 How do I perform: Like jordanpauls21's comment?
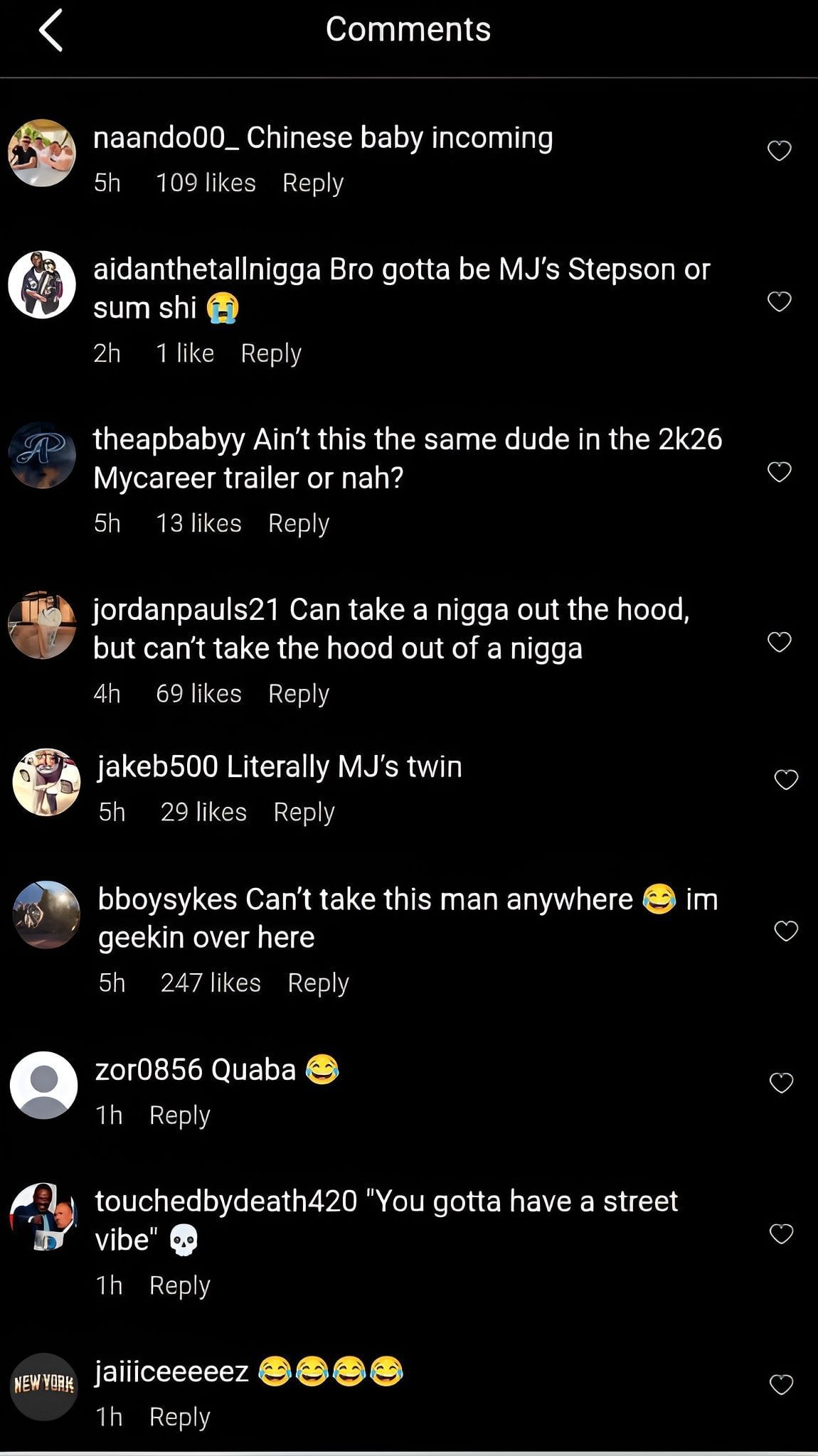pos(779,642)
